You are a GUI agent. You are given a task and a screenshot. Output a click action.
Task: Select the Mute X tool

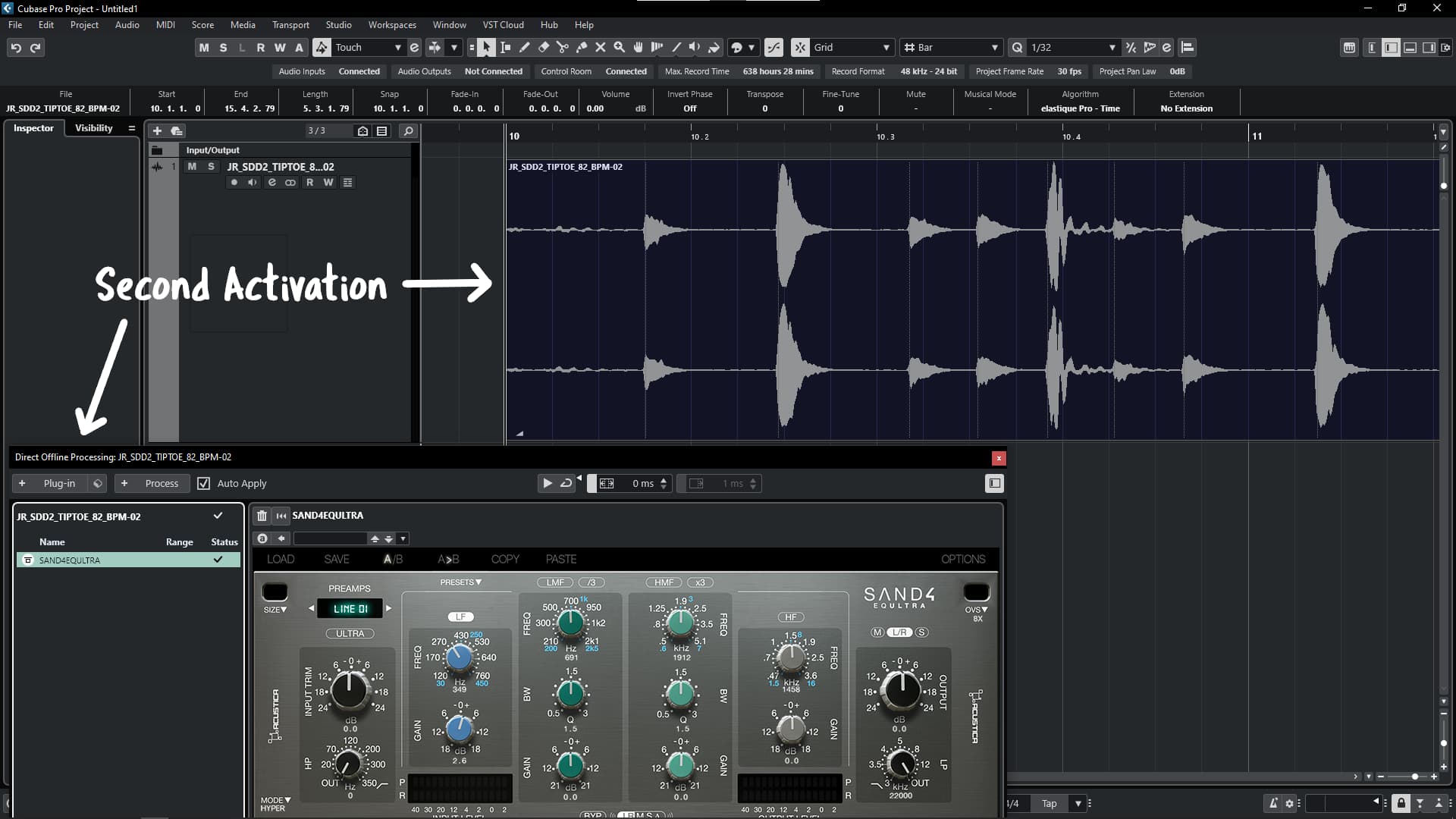point(601,47)
